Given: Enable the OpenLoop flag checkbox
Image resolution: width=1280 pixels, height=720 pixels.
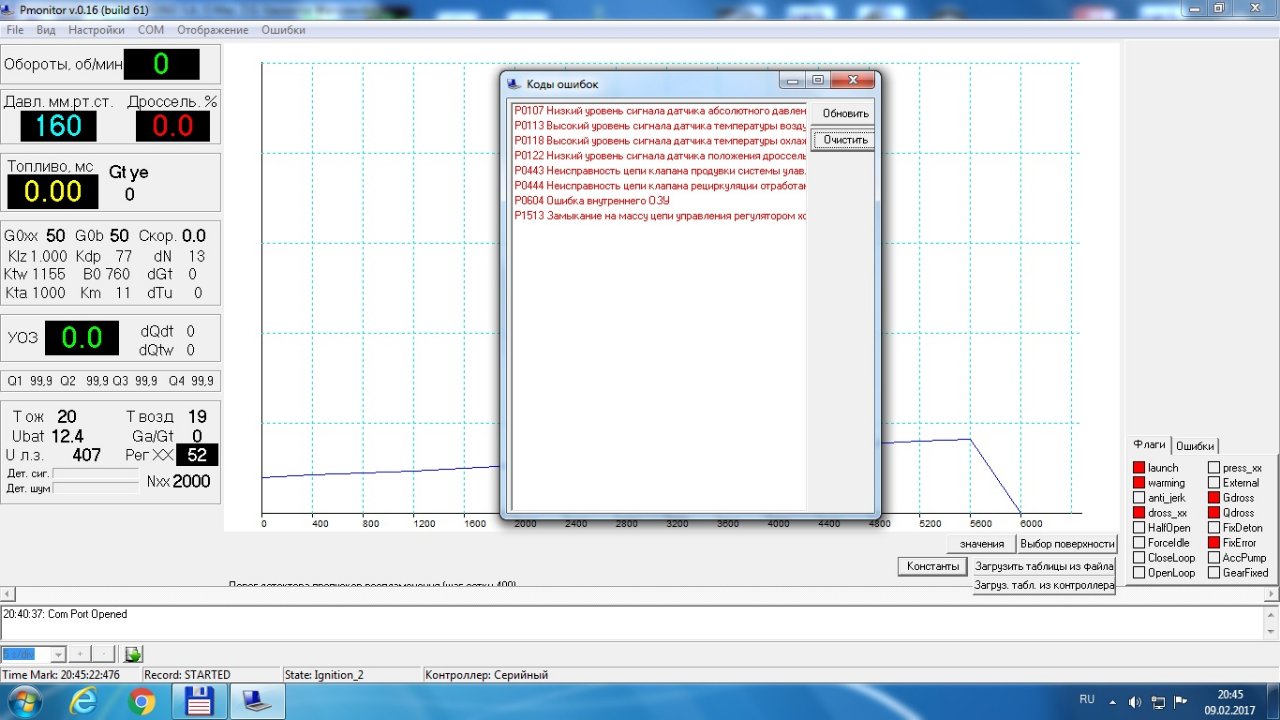Looking at the screenshot, I should (x=1139, y=573).
